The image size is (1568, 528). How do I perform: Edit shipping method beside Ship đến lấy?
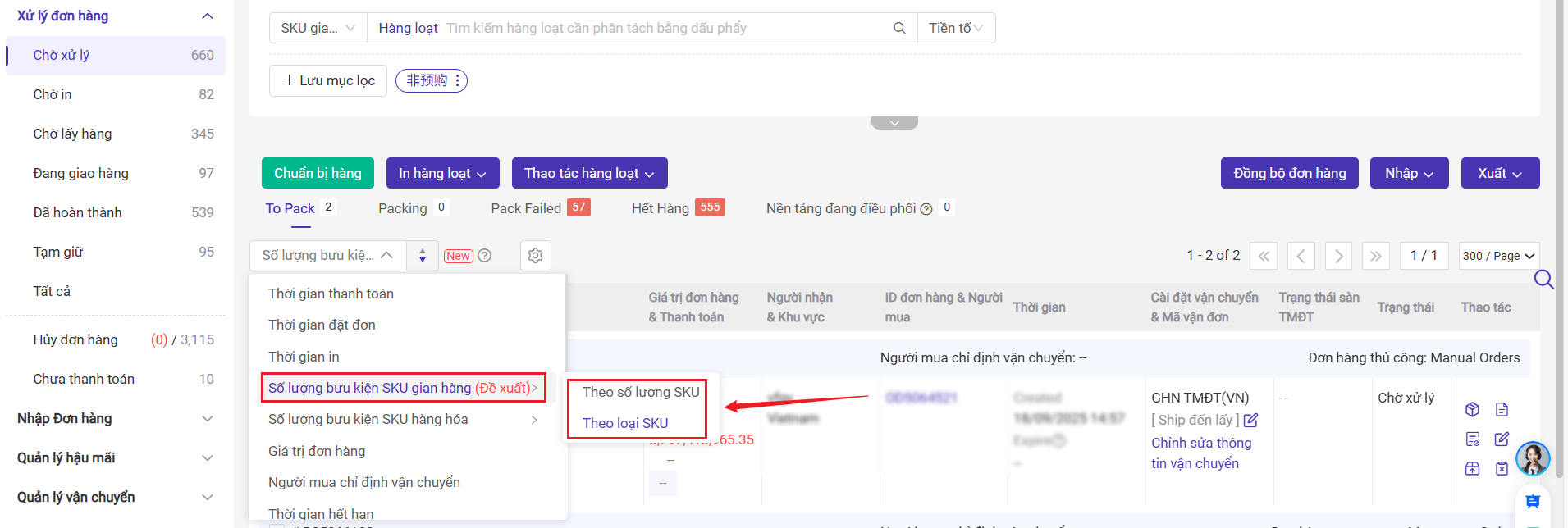[1250, 421]
